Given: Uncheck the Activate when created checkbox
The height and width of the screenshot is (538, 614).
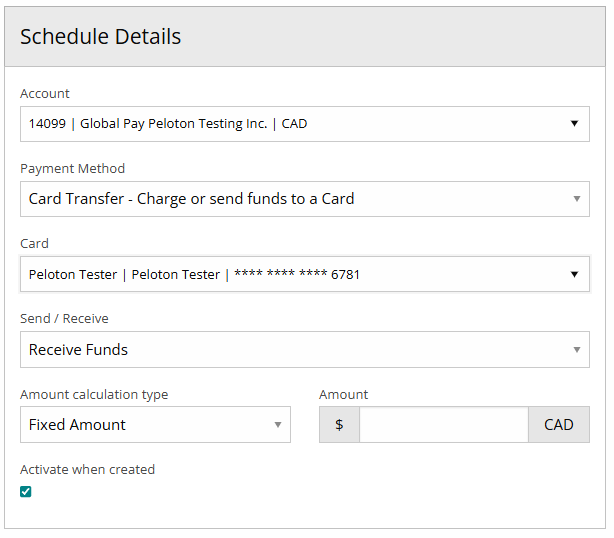Looking at the screenshot, I should (x=26, y=491).
